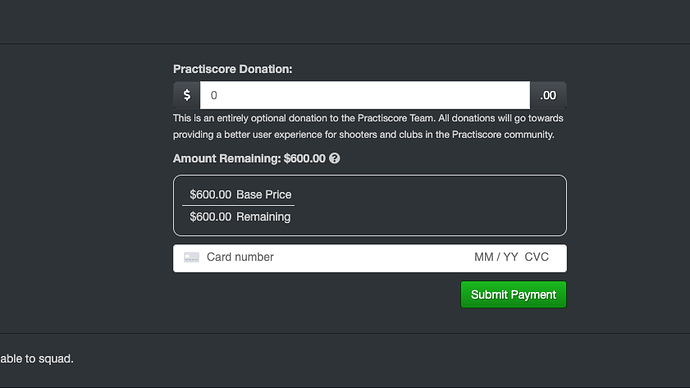Click the divider line under Base Price
Image resolution: width=690 pixels, height=388 pixels.
[x=239, y=205]
